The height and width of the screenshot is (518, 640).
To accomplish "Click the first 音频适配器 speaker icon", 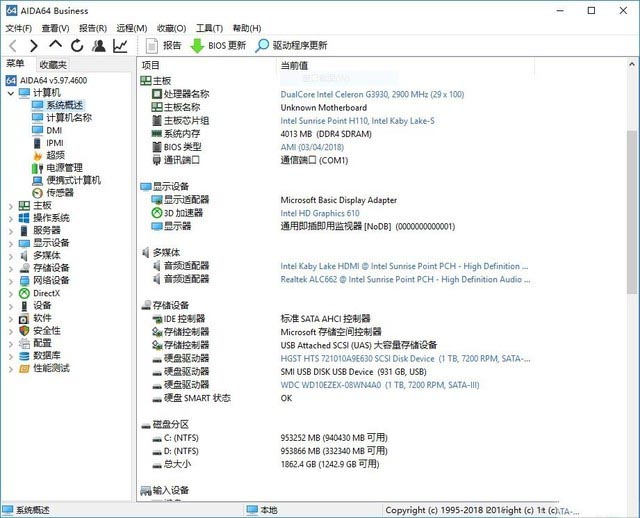I will (x=156, y=266).
